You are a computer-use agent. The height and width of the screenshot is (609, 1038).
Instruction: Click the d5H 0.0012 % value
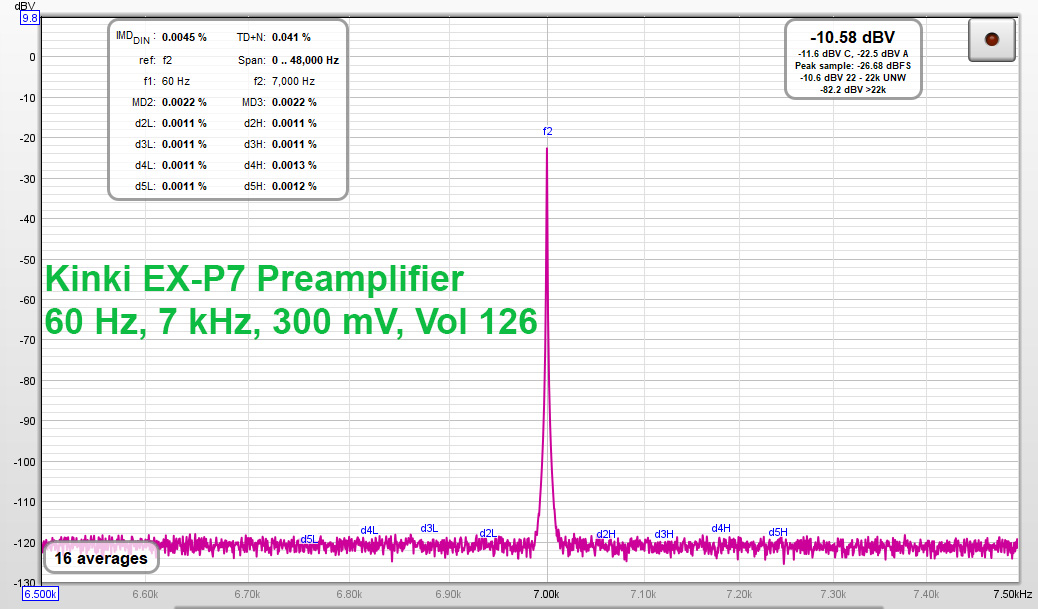coord(294,187)
